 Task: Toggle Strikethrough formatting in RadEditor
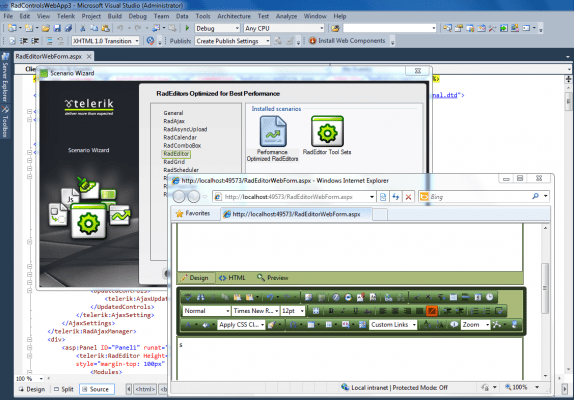(x=368, y=311)
